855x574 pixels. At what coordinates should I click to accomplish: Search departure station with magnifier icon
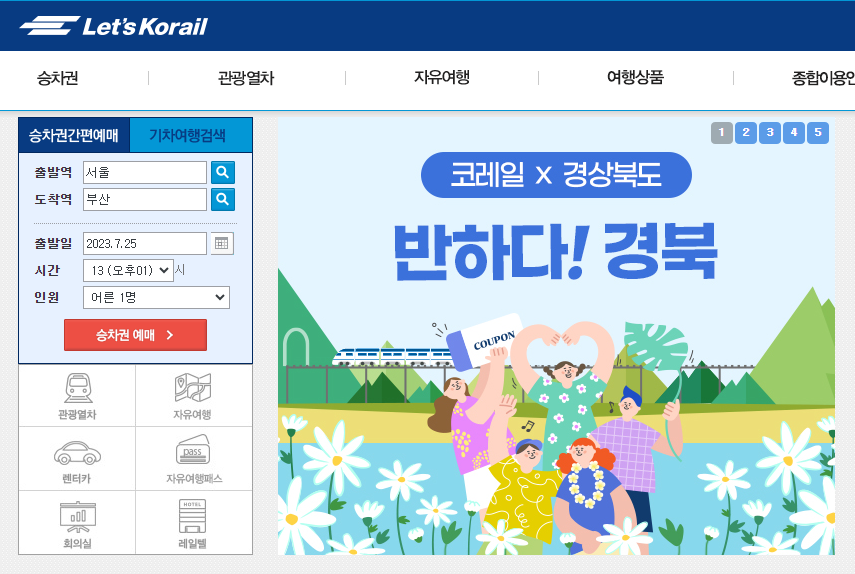point(222,172)
